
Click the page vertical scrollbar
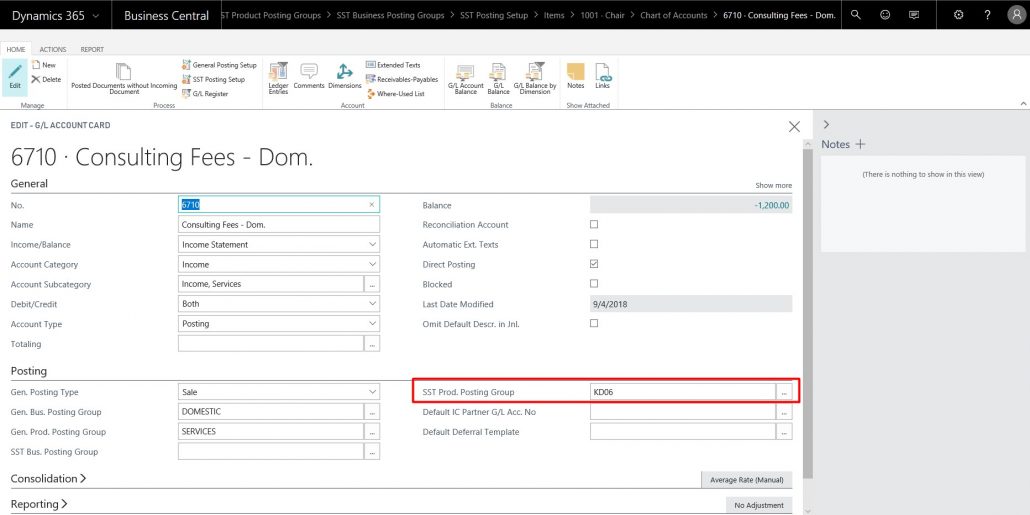(808, 314)
